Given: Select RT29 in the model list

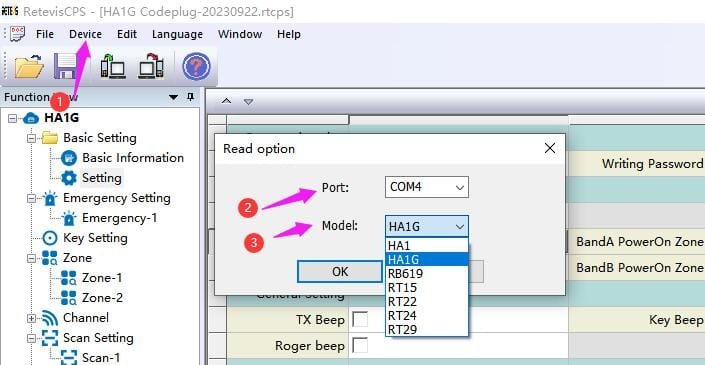Looking at the screenshot, I should click(x=427, y=329).
